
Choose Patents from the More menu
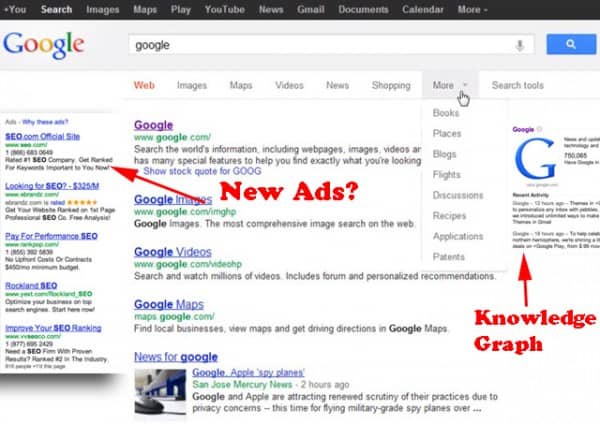pos(449,257)
